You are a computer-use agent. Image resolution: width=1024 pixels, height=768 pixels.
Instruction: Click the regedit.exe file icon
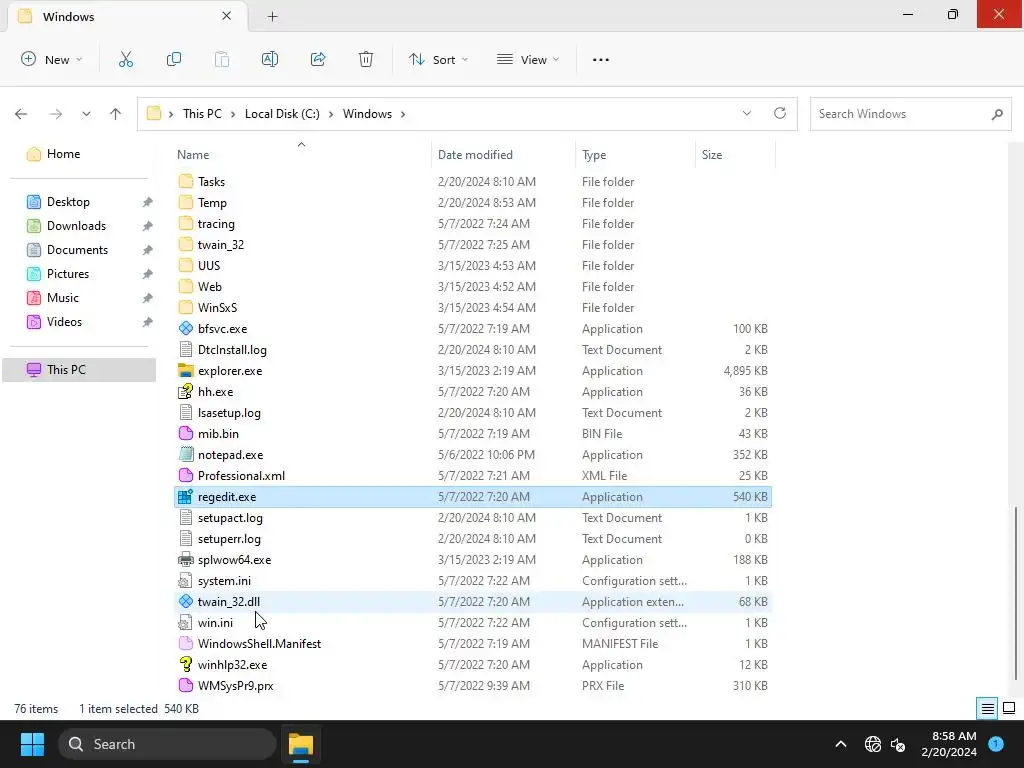click(x=185, y=496)
